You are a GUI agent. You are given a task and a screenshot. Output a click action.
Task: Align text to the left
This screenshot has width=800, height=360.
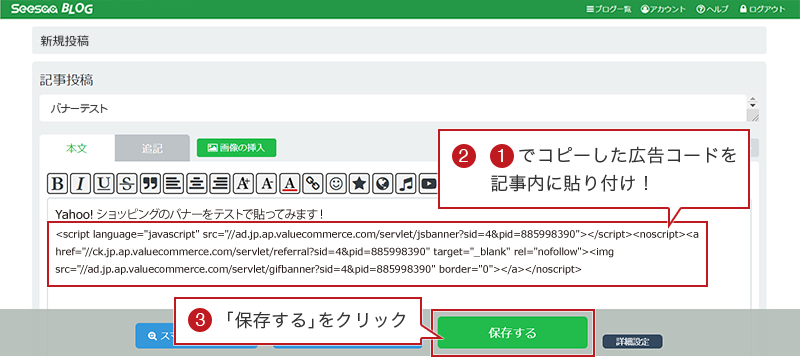pos(173,184)
